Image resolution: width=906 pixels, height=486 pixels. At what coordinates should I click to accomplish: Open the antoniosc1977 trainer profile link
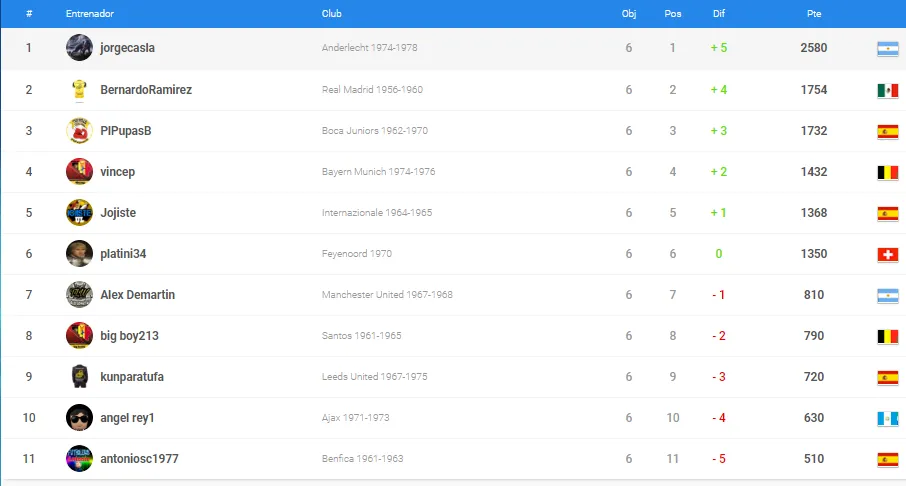(139, 459)
